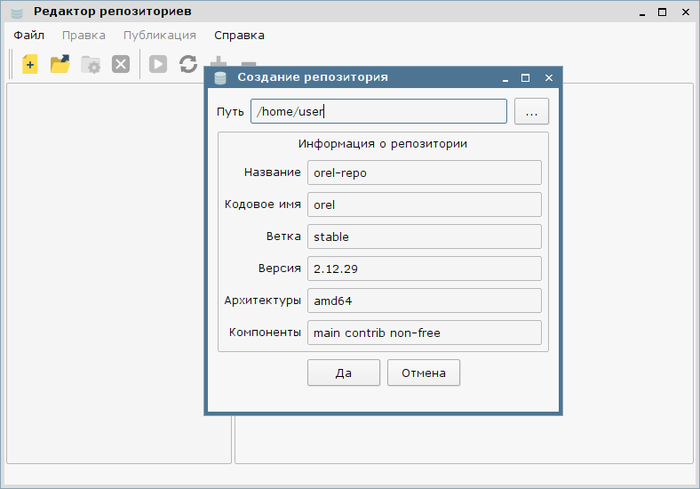Click the open repository folder icon
The image size is (700, 489).
[x=60, y=65]
